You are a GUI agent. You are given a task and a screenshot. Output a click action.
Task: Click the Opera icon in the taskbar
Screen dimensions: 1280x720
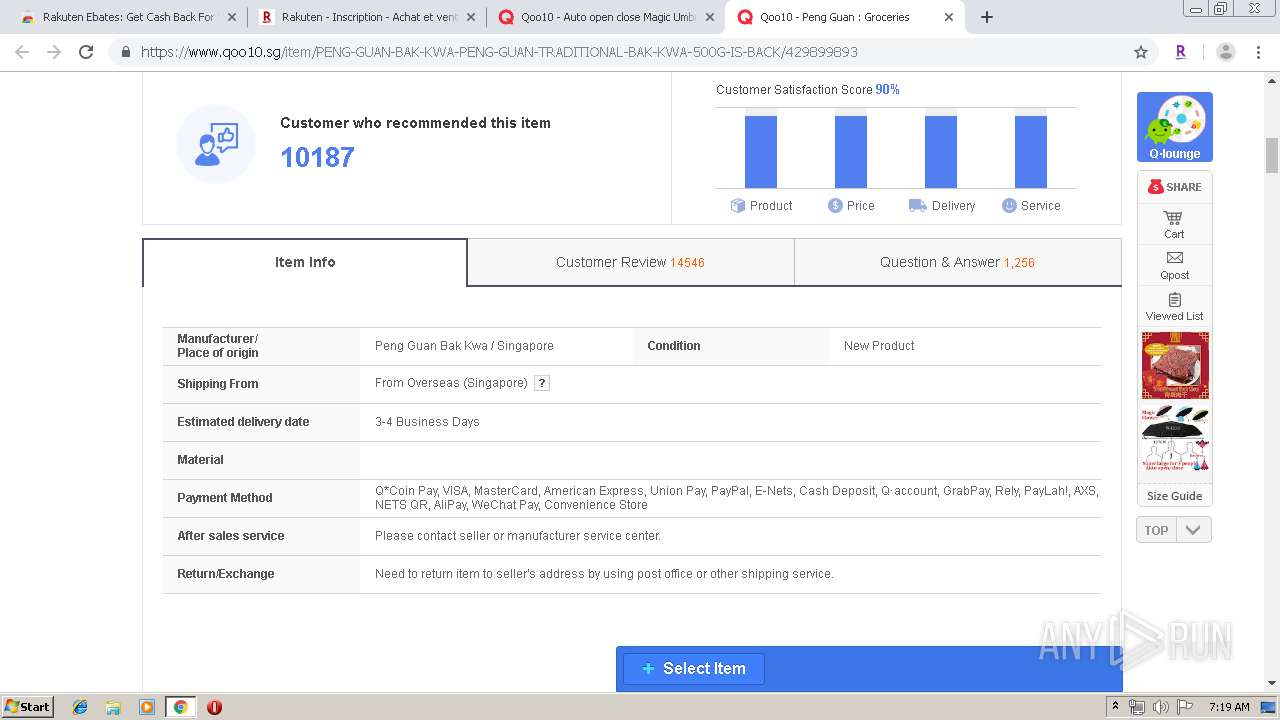[214, 707]
